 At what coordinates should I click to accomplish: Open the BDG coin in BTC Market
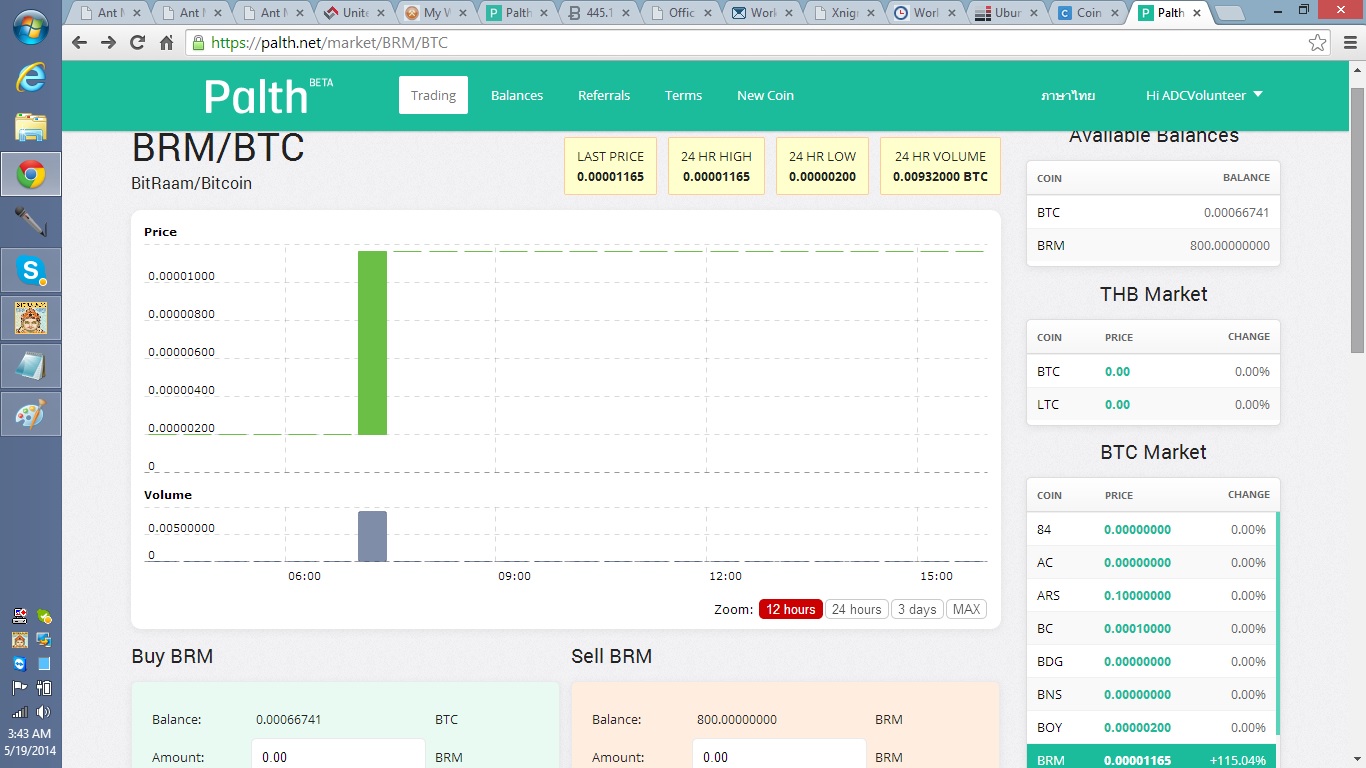[1152, 661]
